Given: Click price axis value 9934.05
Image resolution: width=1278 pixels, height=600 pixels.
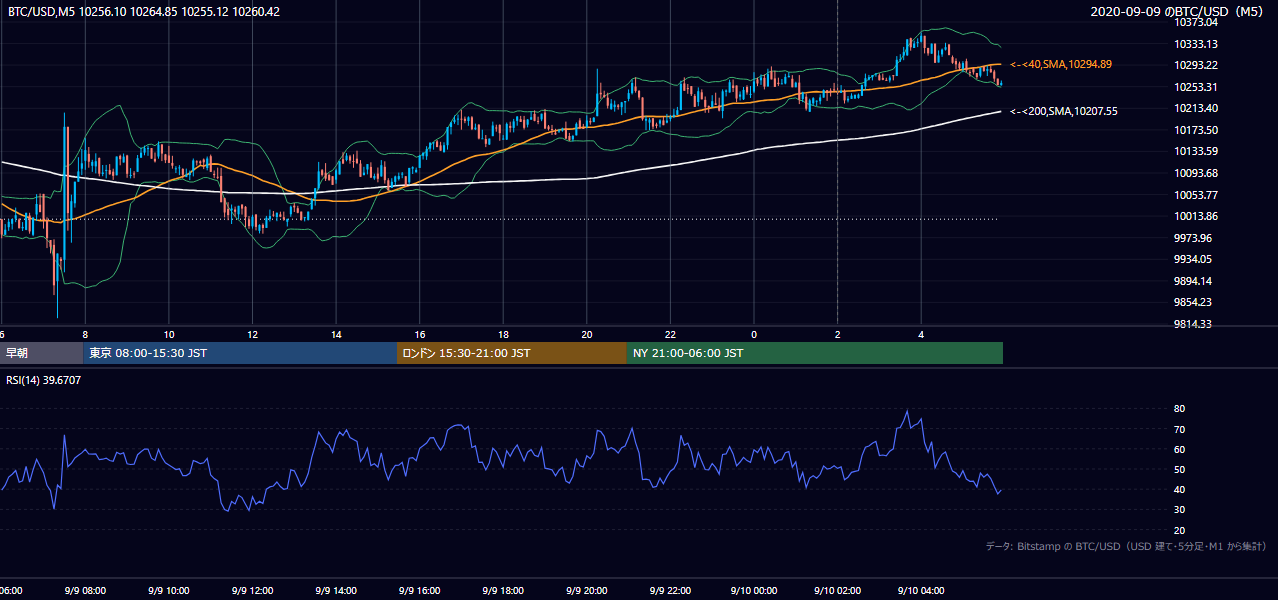Looking at the screenshot, I should coord(1193,259).
